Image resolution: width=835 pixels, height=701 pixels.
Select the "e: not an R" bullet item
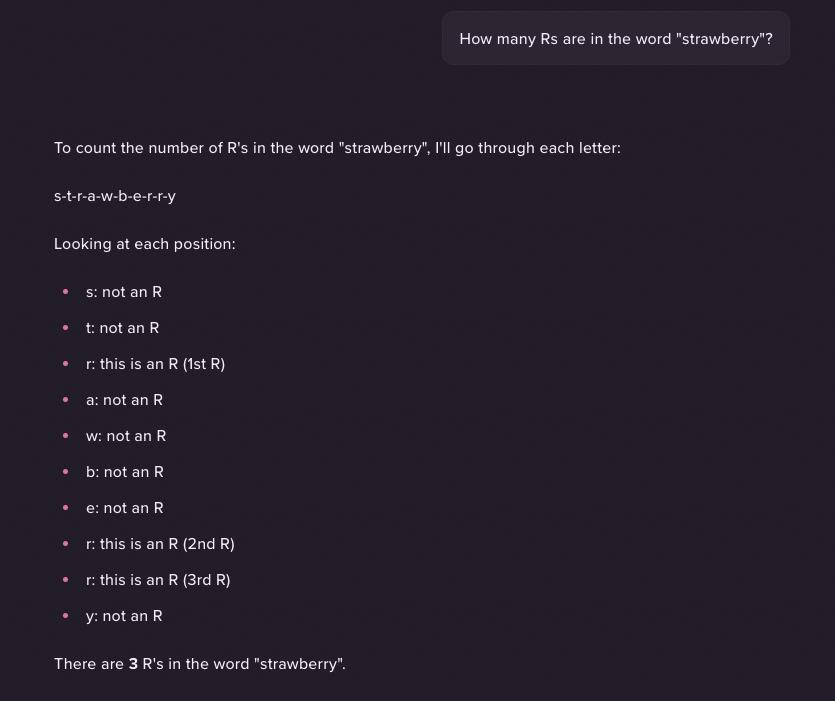125,508
